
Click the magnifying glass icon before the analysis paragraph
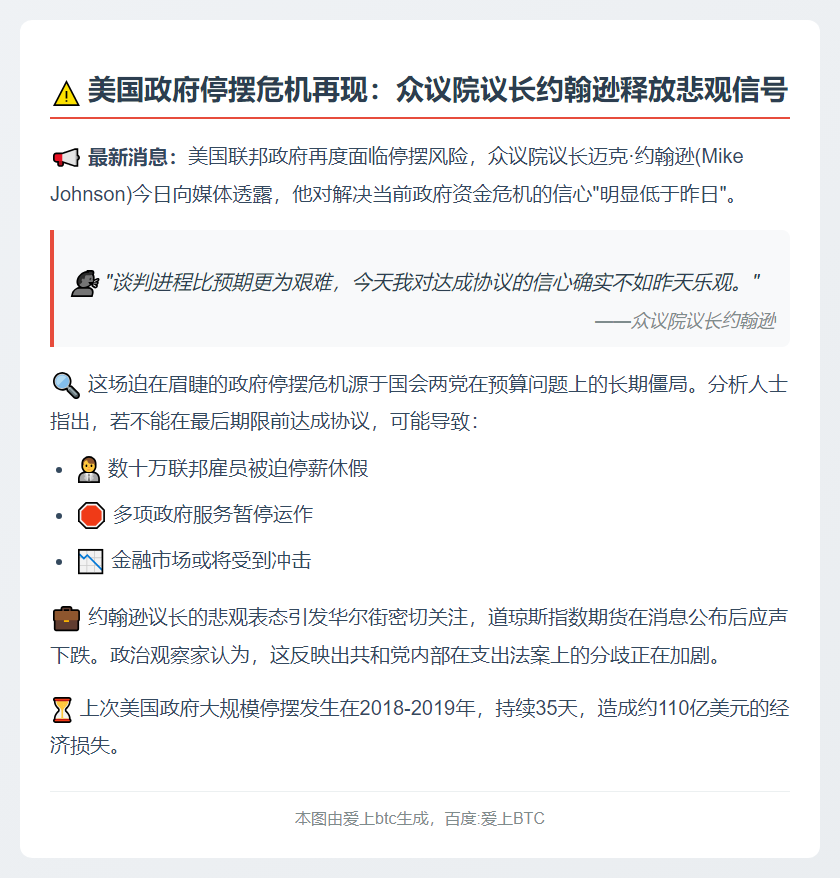coord(64,381)
